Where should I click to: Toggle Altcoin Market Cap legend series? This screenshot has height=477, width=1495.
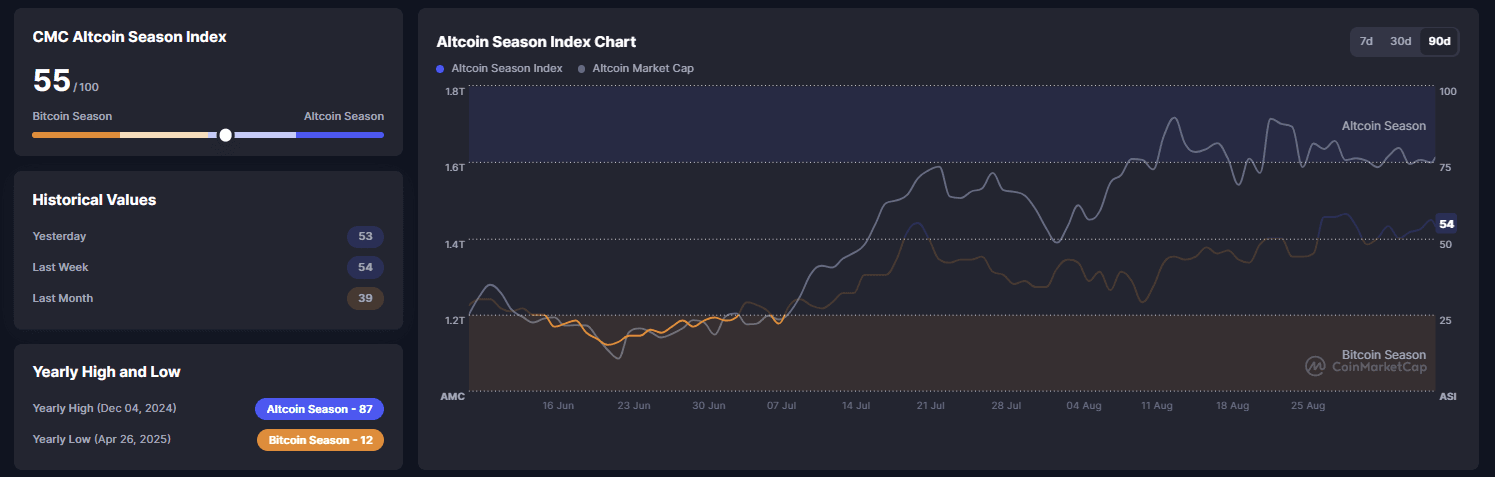[642, 68]
